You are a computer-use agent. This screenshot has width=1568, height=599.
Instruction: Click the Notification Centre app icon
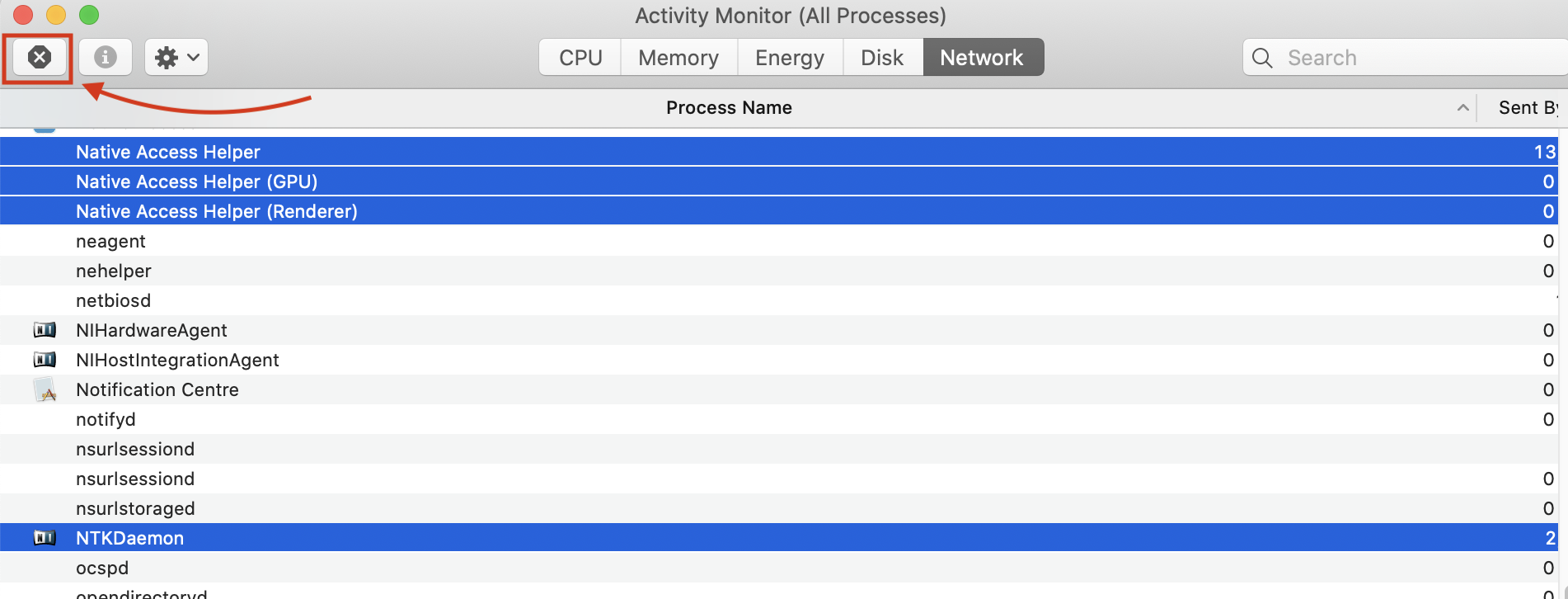point(45,389)
